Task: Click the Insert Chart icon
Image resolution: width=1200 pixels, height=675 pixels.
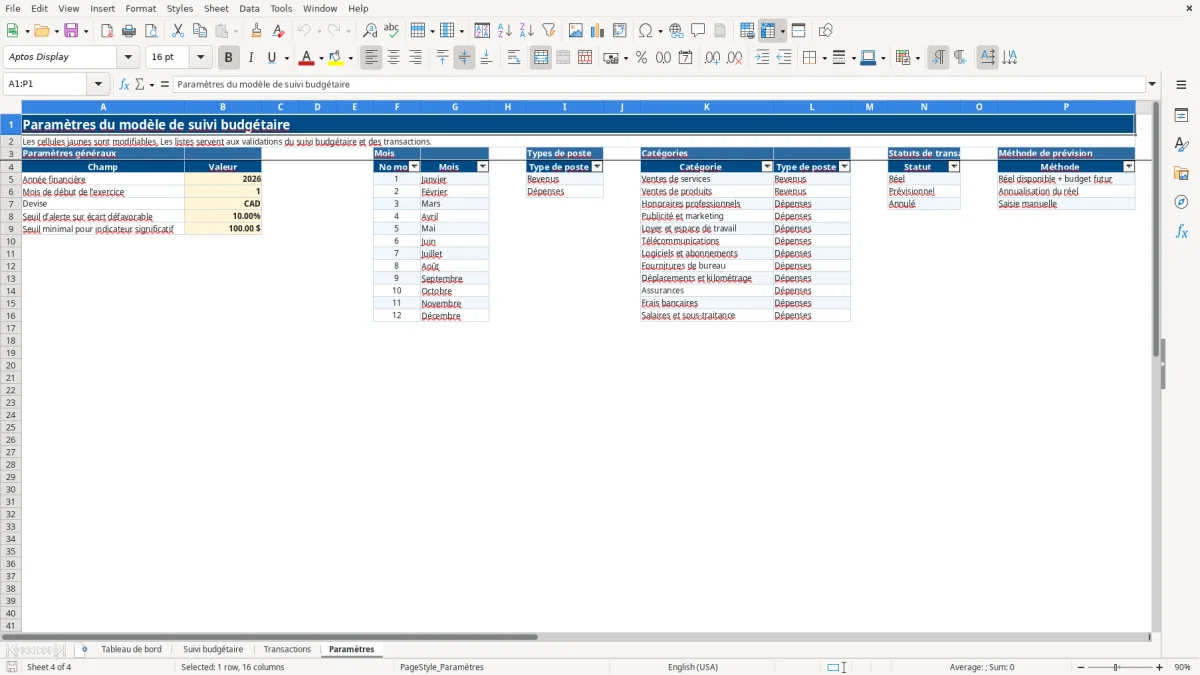Action: click(x=598, y=31)
